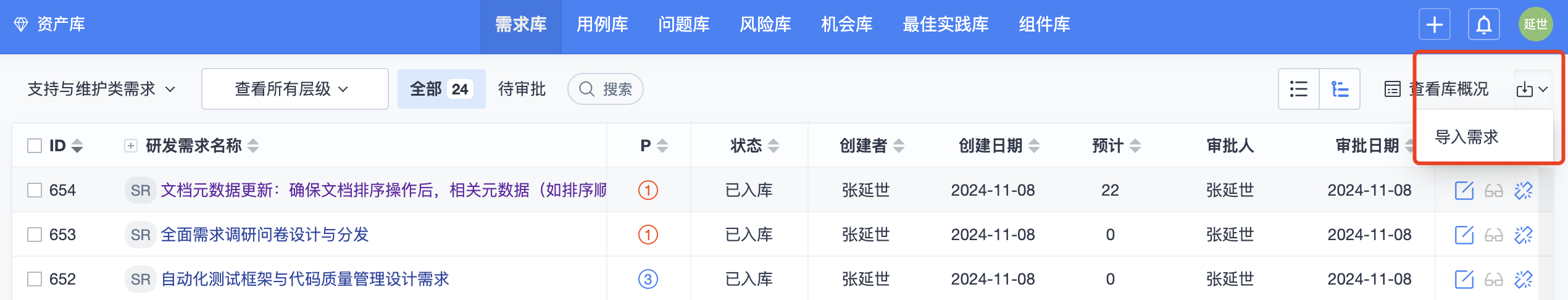Open the import/export dropdown icon
This screenshot has width=1568, height=300.
tap(1532, 90)
